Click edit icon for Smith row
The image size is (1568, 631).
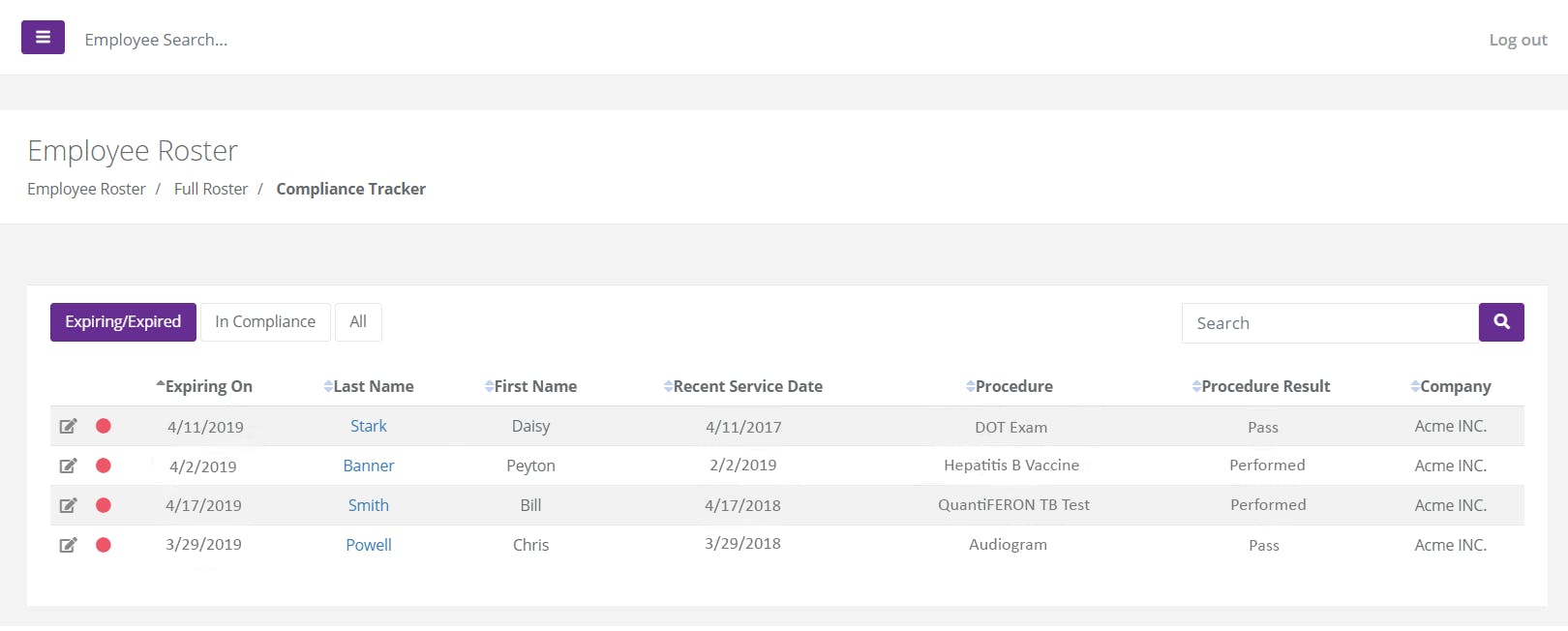[x=68, y=505]
